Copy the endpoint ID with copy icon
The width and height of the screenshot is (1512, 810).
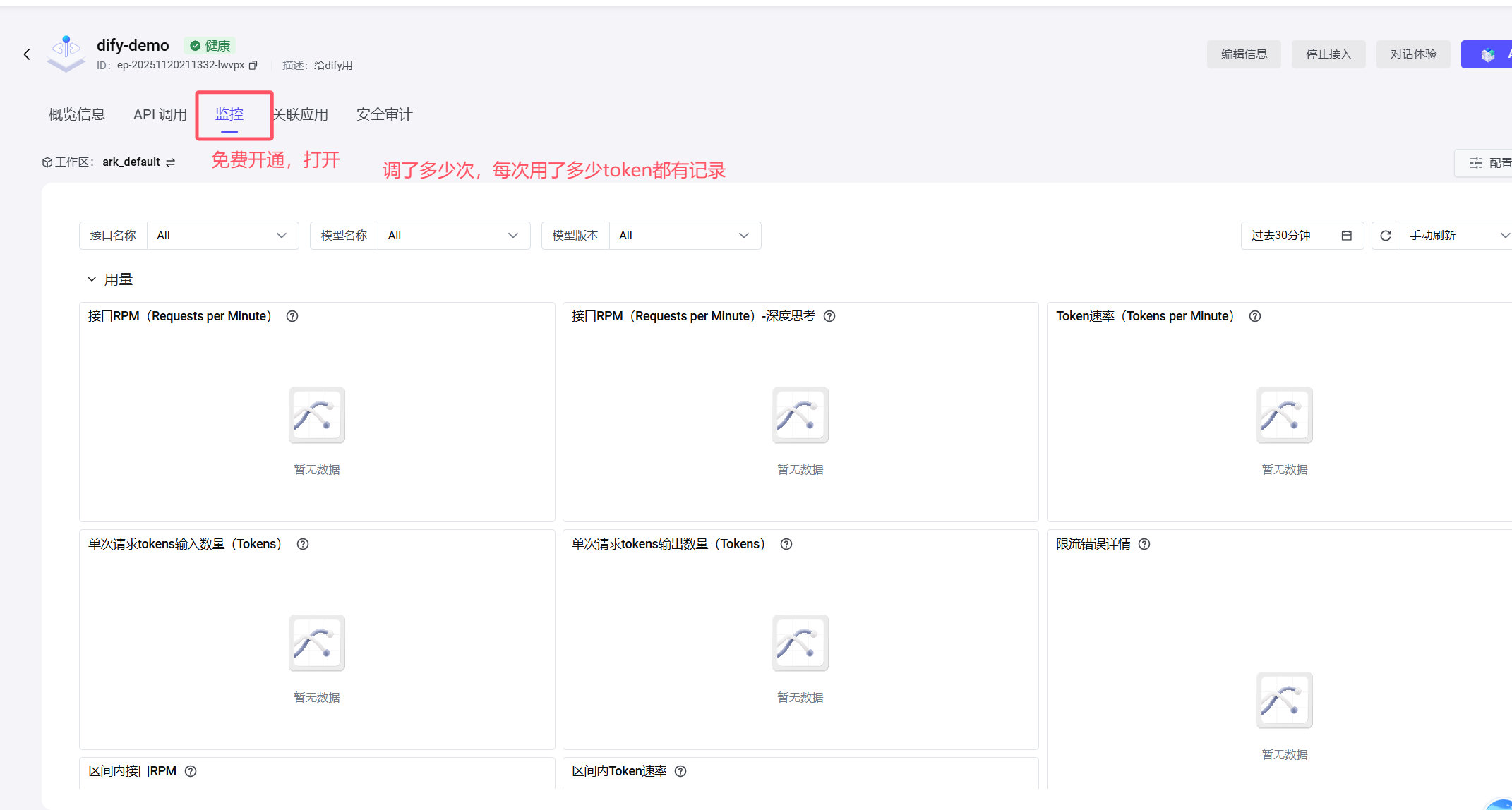pos(253,65)
